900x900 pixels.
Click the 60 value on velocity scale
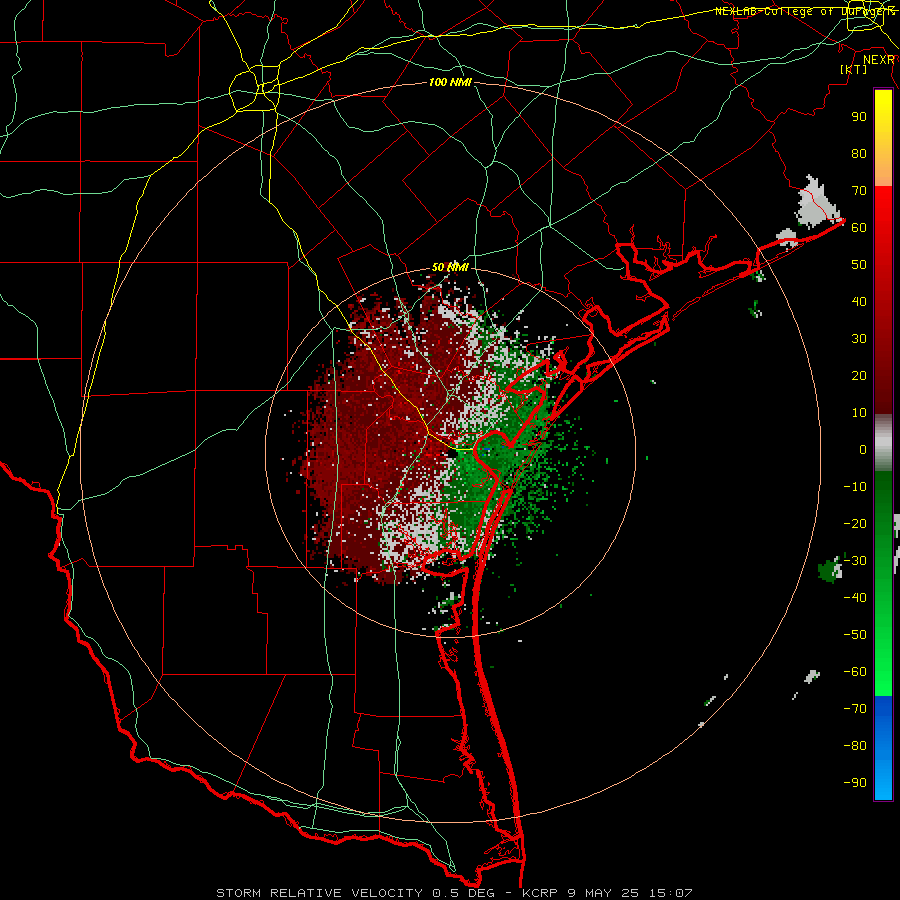(x=859, y=227)
